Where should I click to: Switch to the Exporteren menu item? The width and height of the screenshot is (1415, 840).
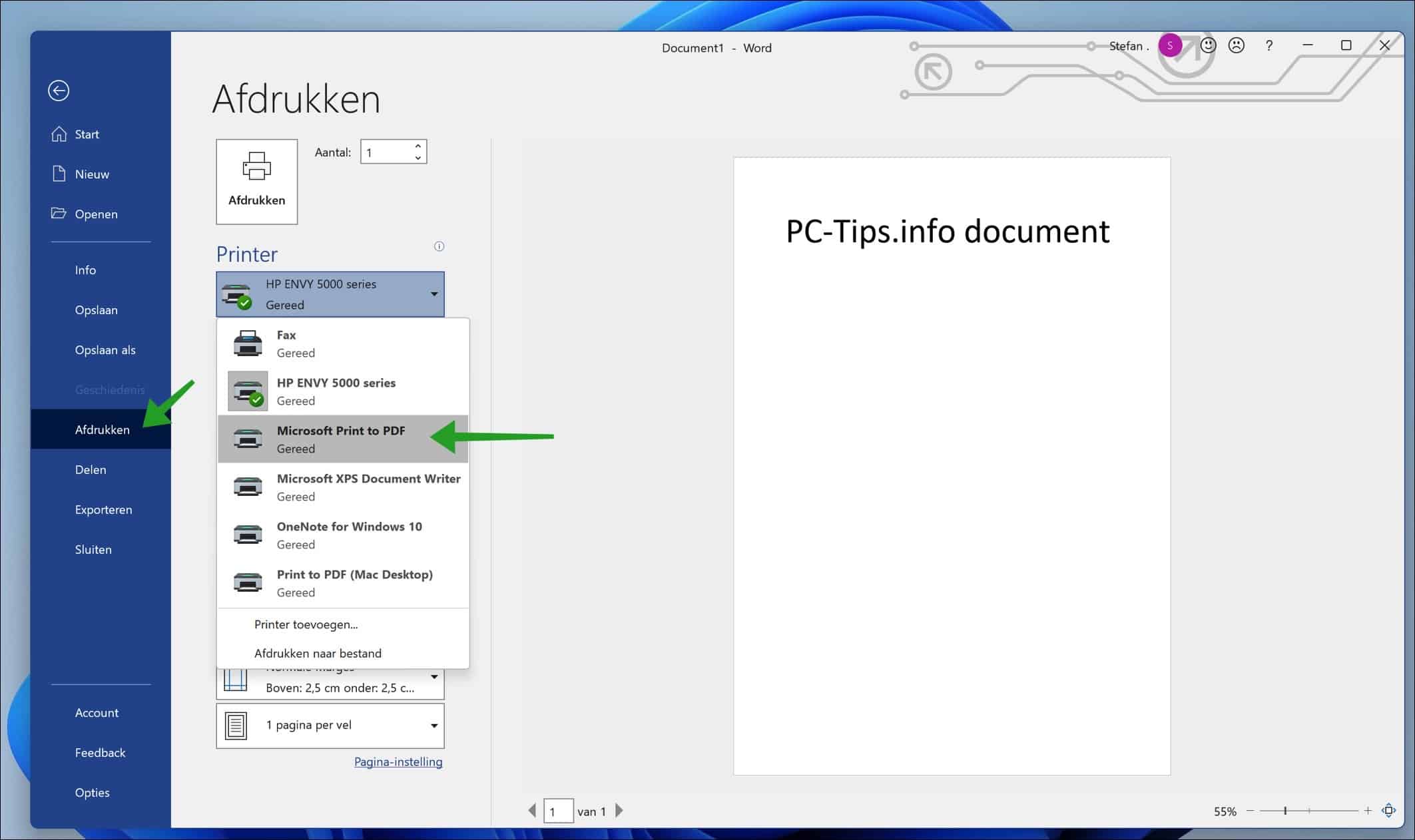[103, 509]
